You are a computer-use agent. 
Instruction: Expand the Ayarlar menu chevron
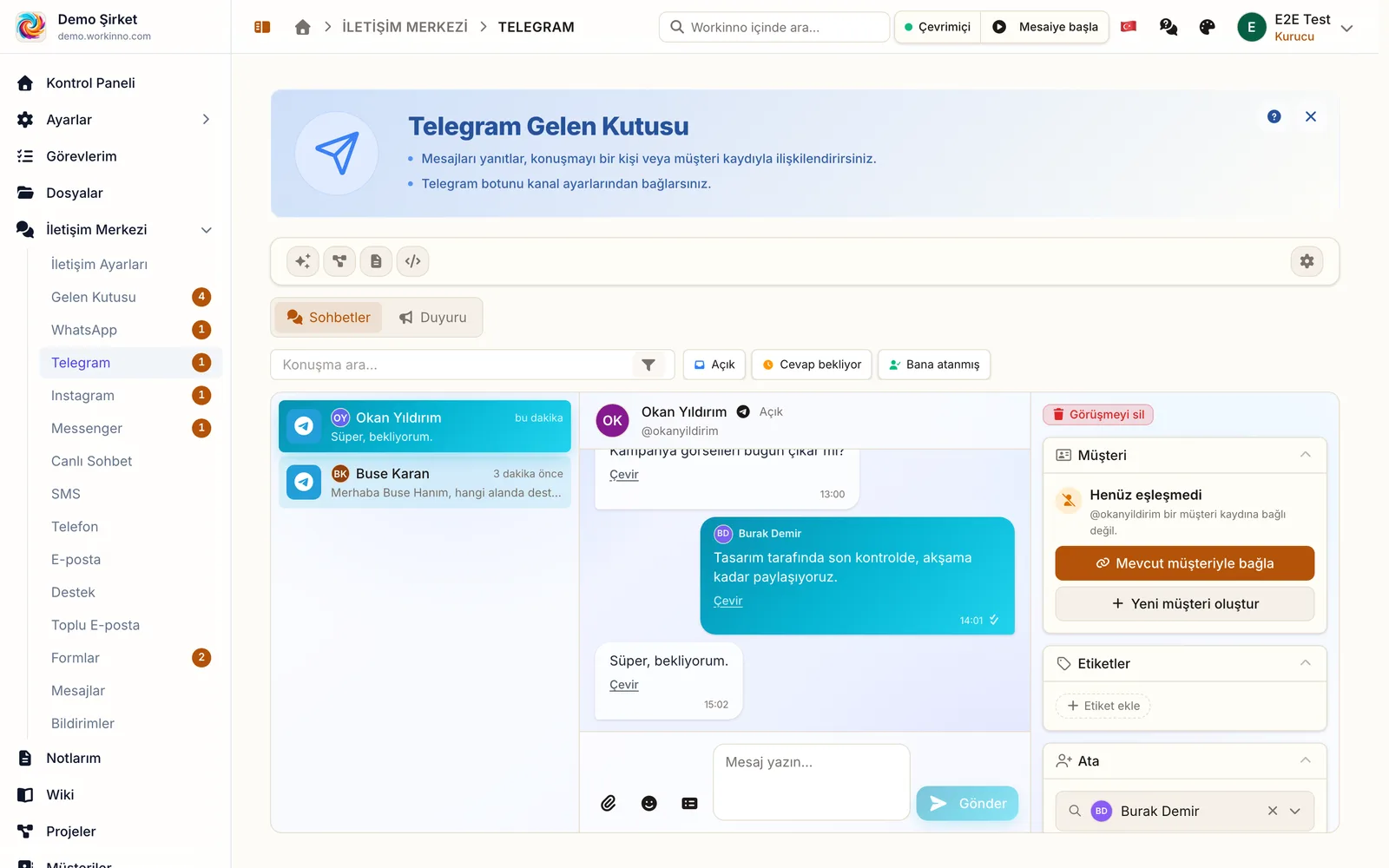(206, 120)
